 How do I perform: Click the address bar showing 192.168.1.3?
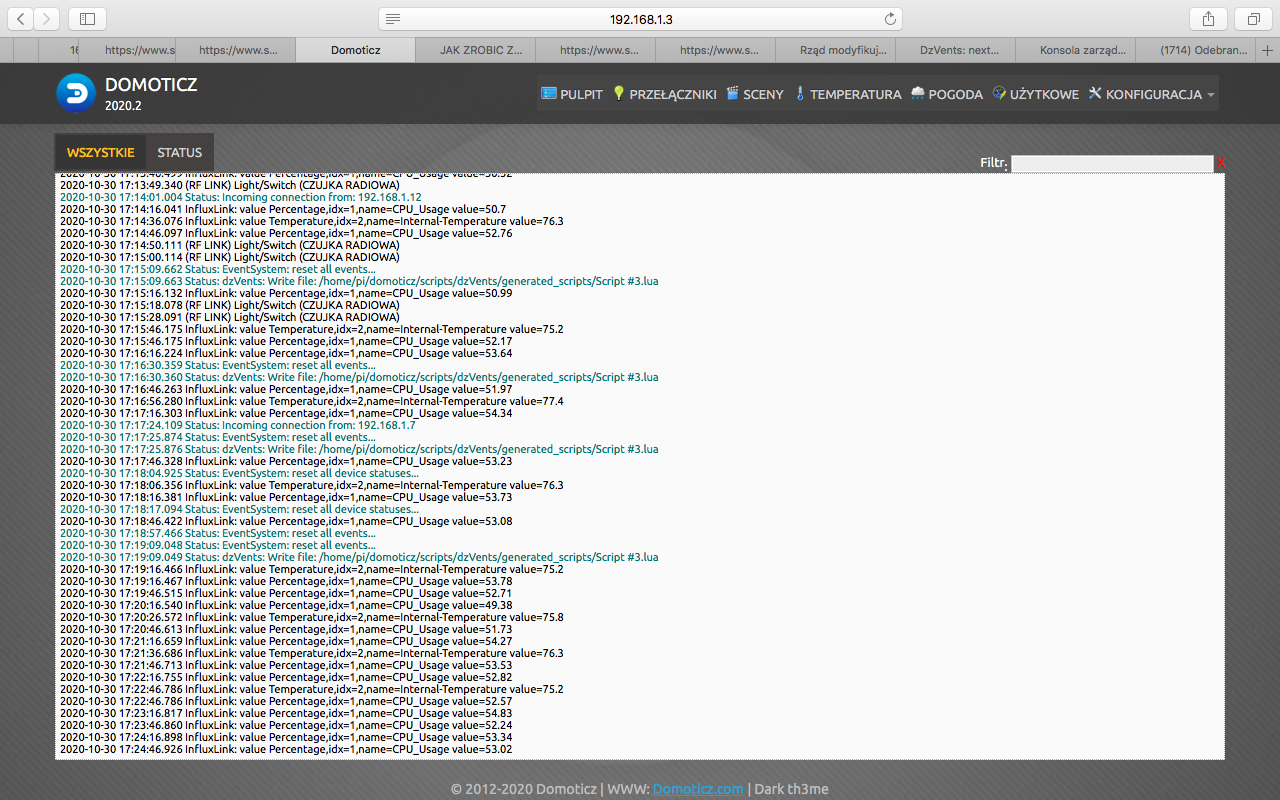pyautogui.click(x=640, y=19)
